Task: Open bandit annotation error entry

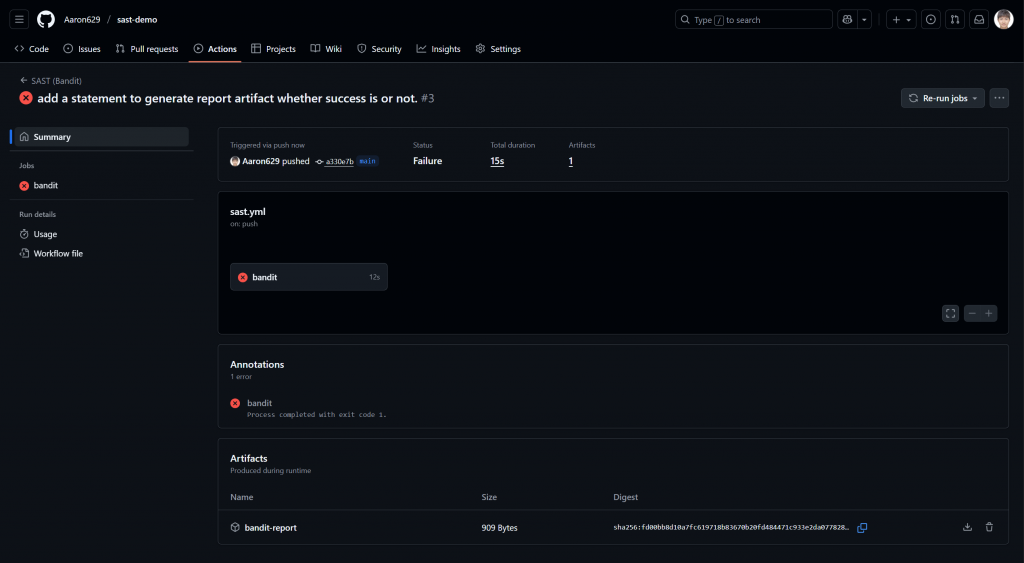Action: point(259,403)
